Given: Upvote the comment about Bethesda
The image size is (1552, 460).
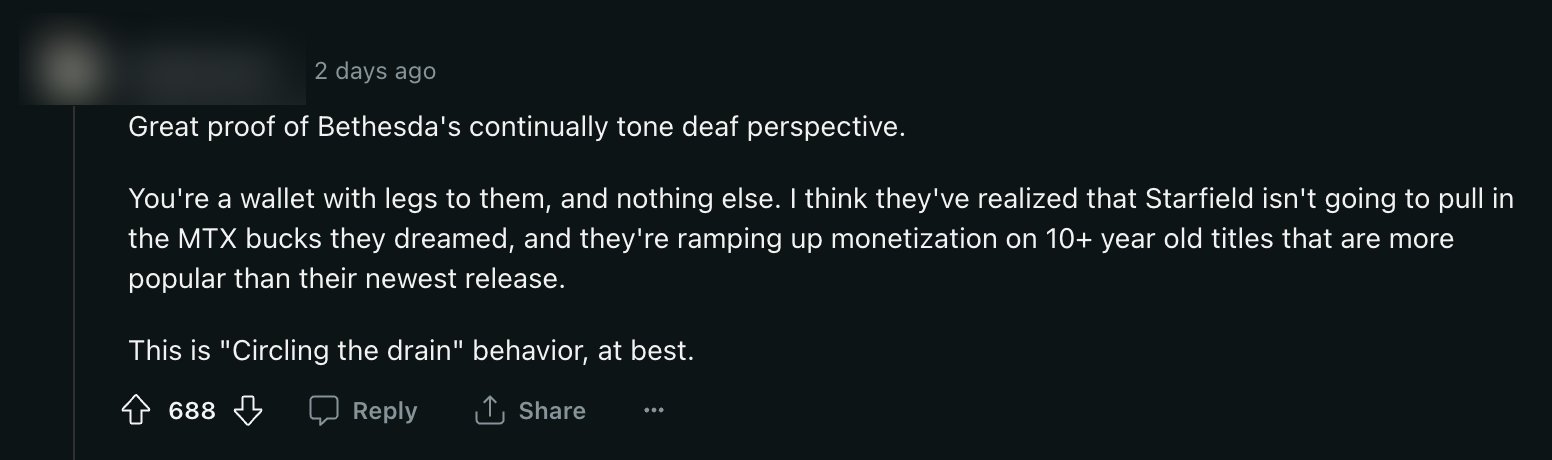Looking at the screenshot, I should pyautogui.click(x=136, y=411).
